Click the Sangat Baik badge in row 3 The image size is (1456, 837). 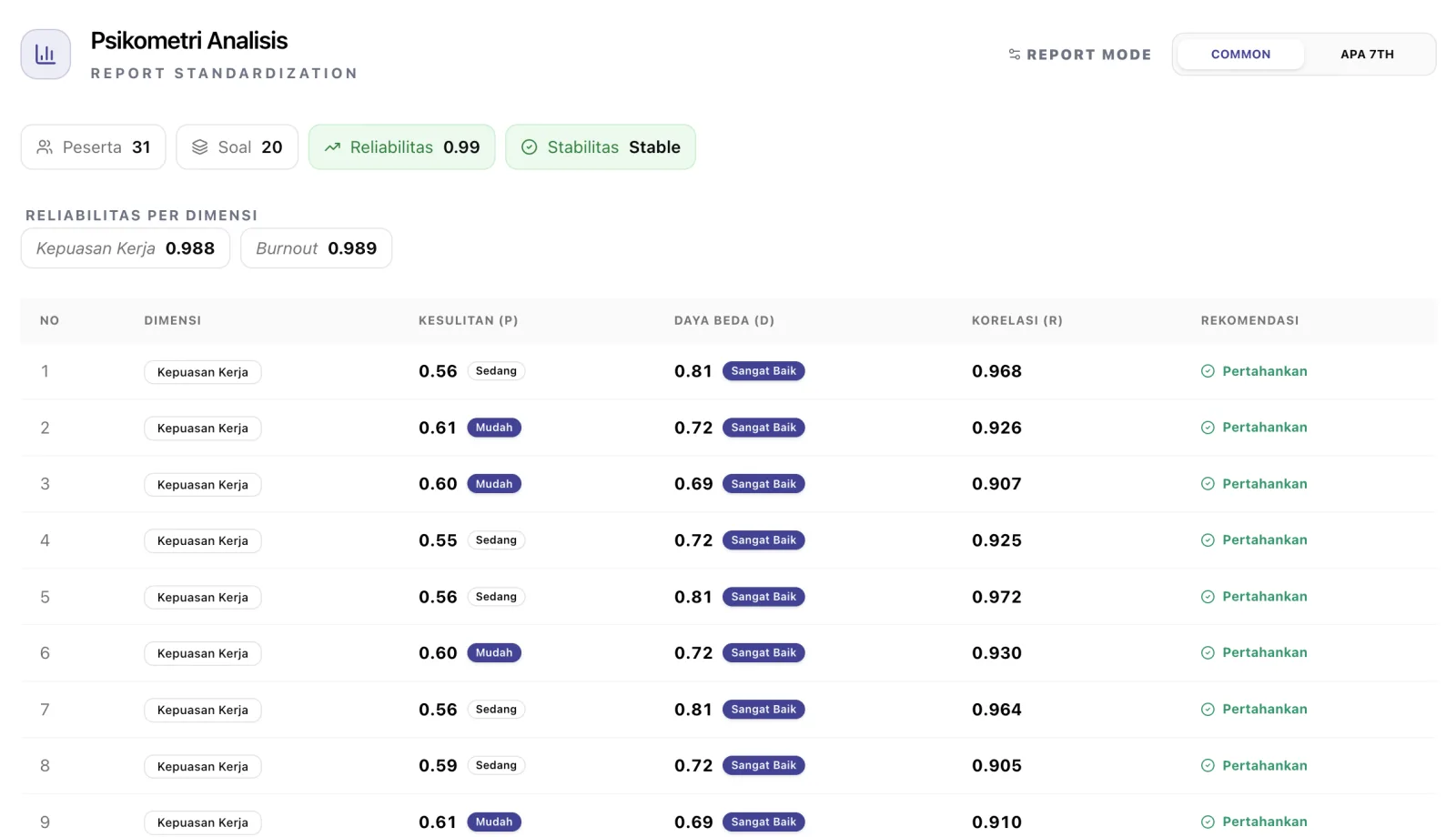pyautogui.click(x=763, y=484)
